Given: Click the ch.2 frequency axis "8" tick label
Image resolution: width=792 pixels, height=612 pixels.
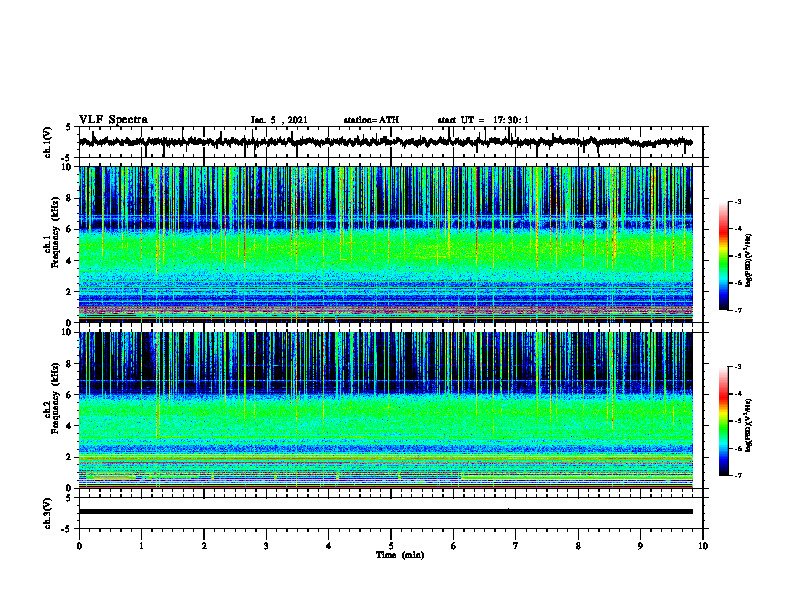Looking at the screenshot, I should point(70,364).
